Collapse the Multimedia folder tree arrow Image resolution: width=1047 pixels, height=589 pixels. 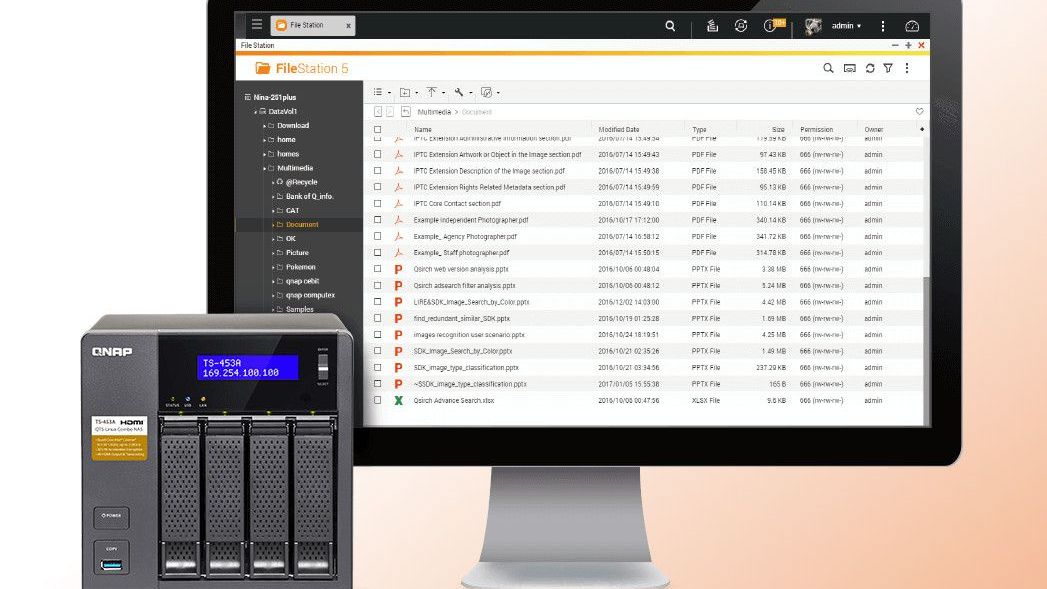(x=264, y=168)
